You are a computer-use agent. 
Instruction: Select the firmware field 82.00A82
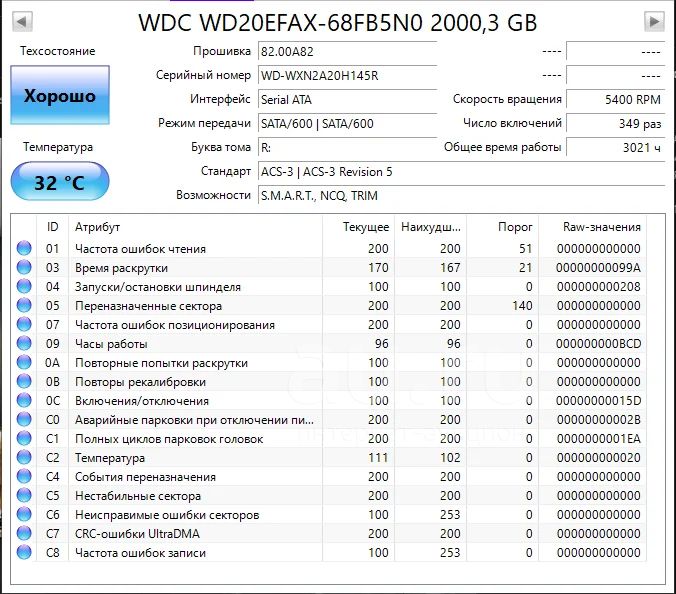tap(347, 52)
